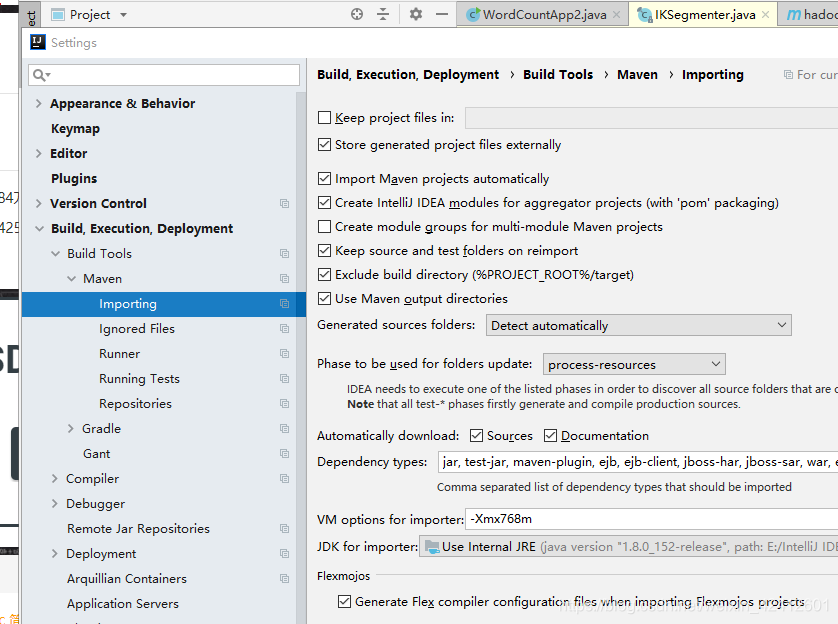The width and height of the screenshot is (838, 624).
Task: Collapse the Build Tools node
Action: click(x=56, y=254)
